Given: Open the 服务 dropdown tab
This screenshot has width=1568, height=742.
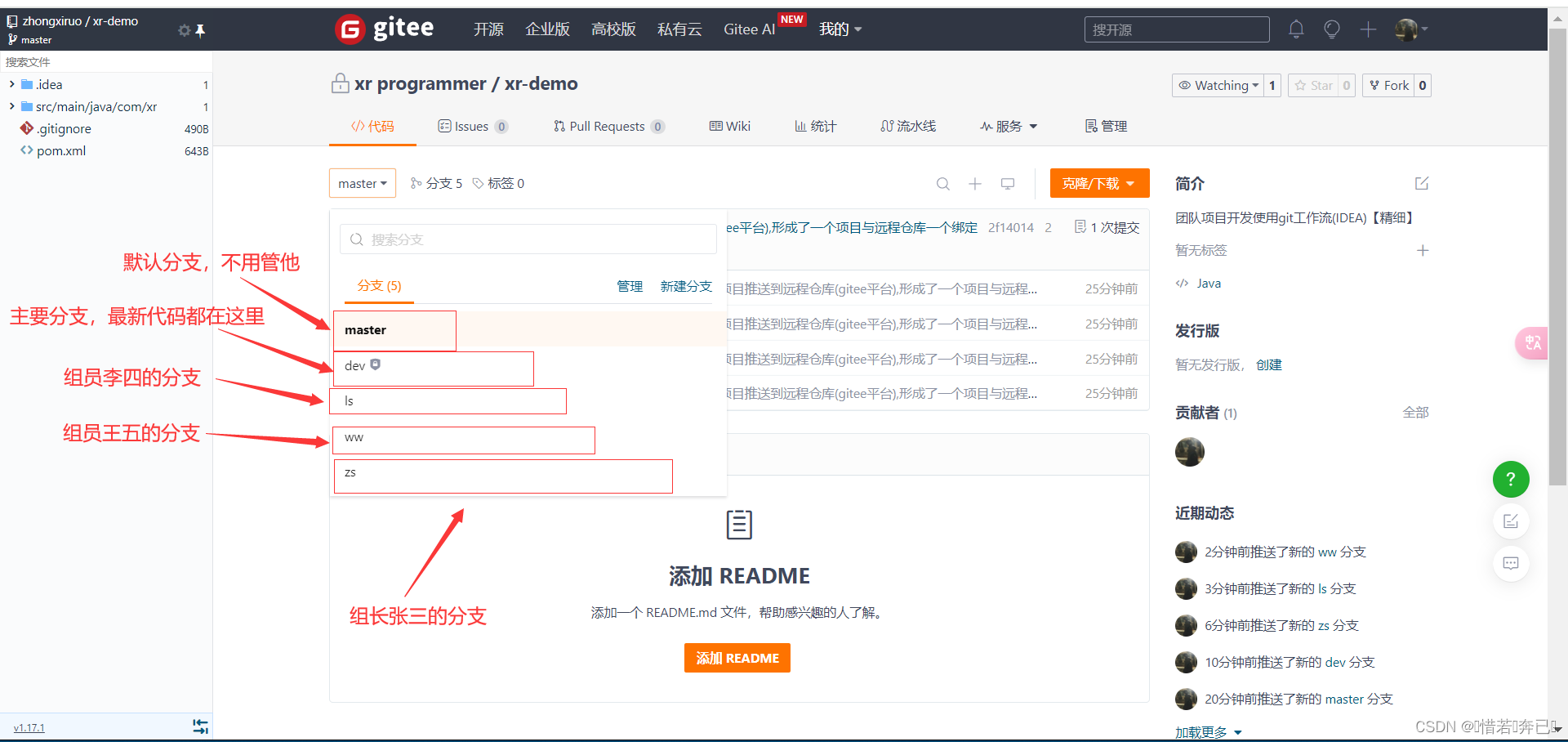Looking at the screenshot, I should coord(1009,126).
